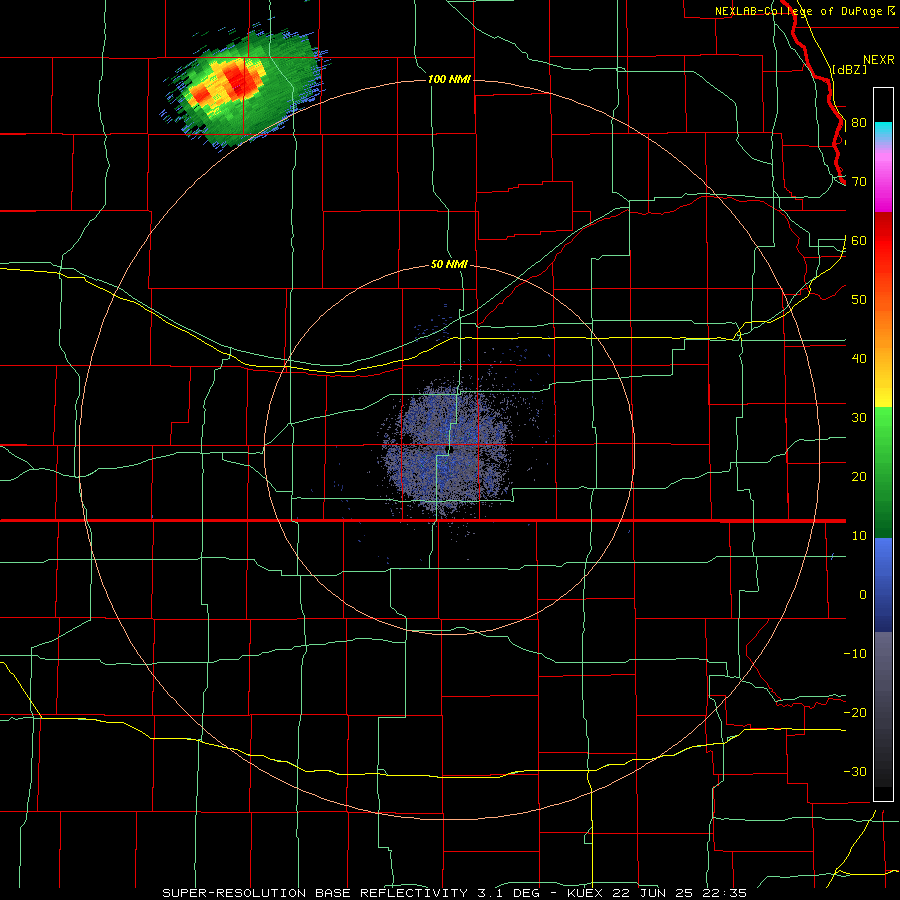
Task: Click the -20 value on dBZ scale
Action: click(855, 713)
